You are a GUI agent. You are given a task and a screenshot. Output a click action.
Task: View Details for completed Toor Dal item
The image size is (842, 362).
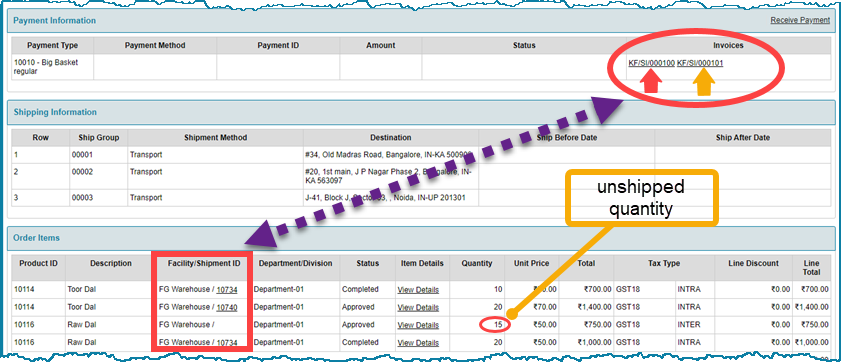(418, 289)
